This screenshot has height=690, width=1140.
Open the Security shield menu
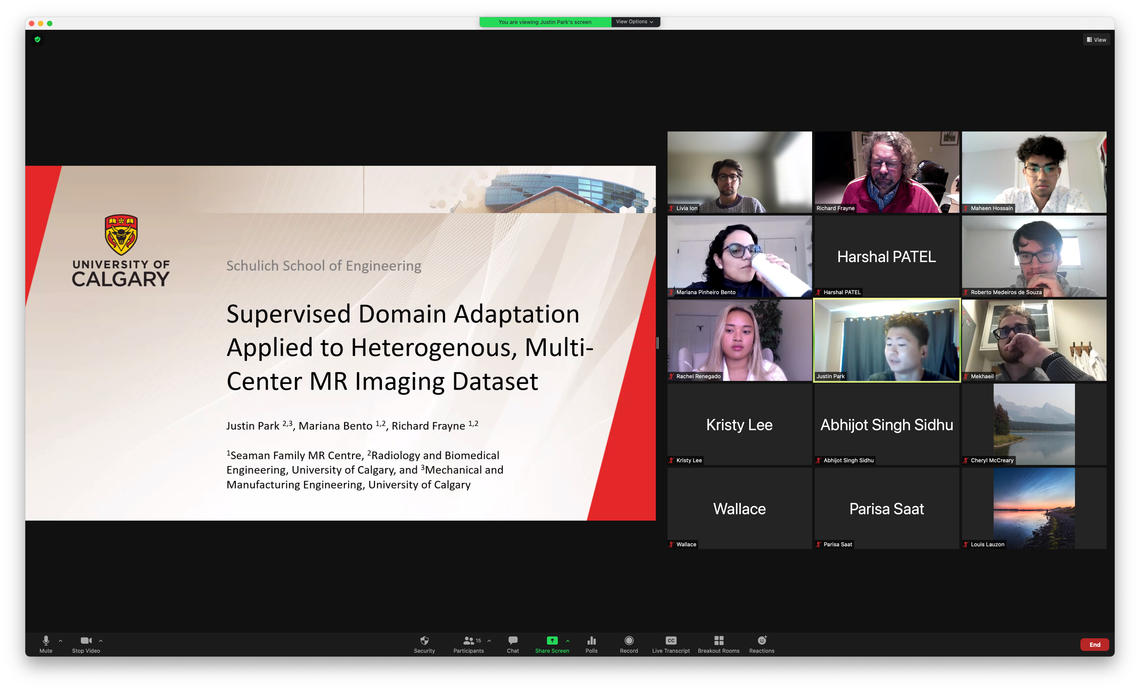click(424, 641)
